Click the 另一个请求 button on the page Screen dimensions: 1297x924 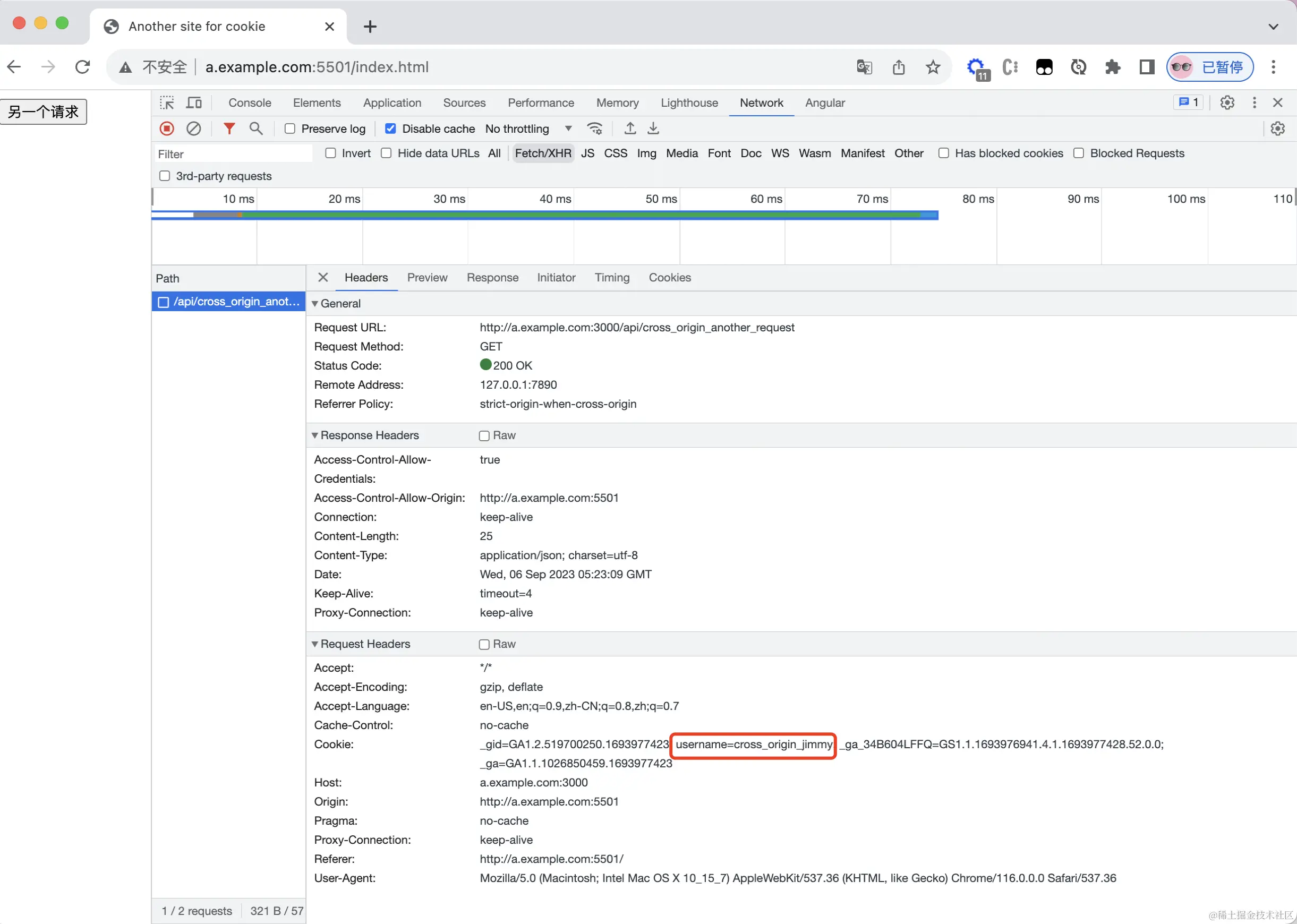43,112
